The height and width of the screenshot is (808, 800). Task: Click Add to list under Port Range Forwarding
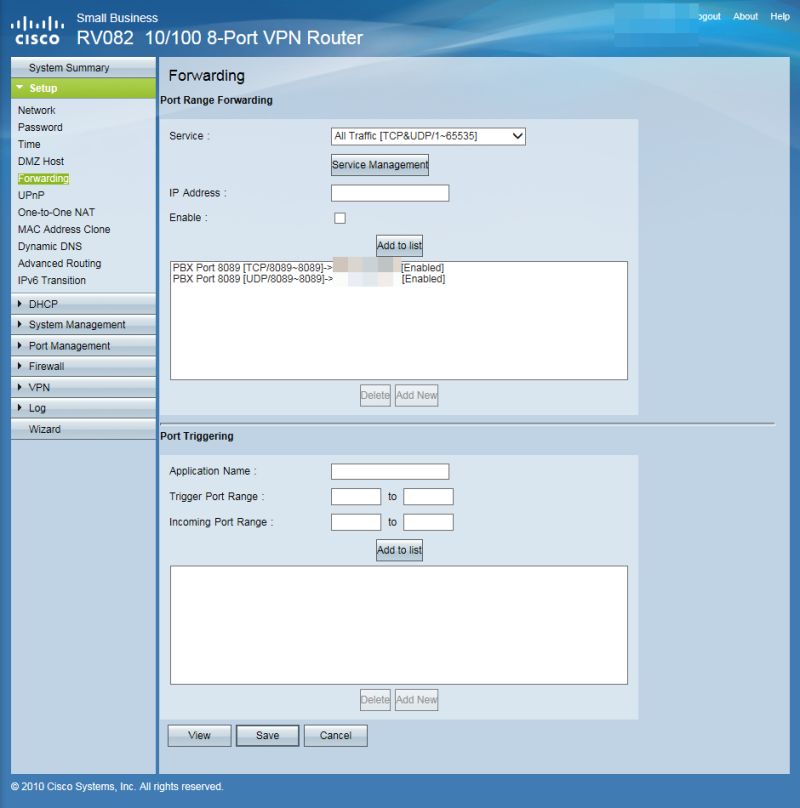(399, 245)
